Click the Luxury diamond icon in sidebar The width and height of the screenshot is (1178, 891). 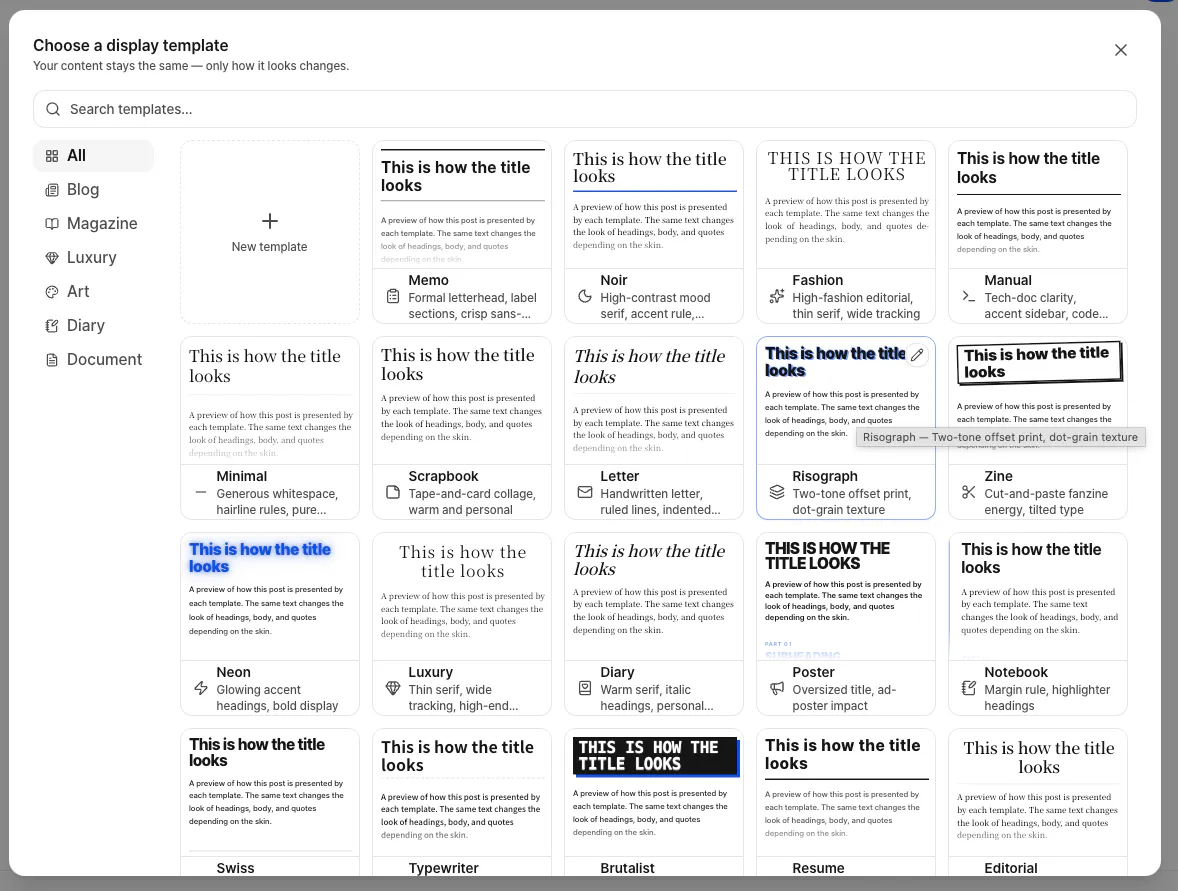coord(52,258)
